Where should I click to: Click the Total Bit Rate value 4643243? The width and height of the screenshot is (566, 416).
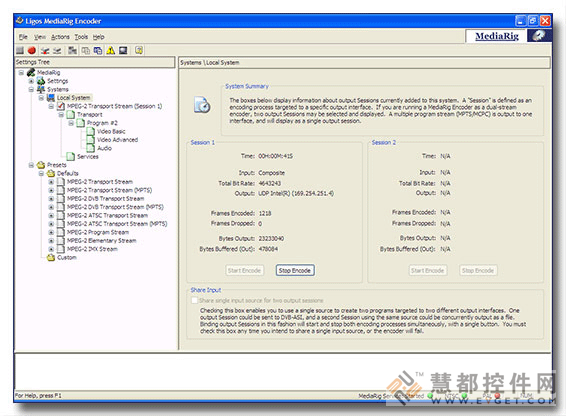(x=270, y=183)
